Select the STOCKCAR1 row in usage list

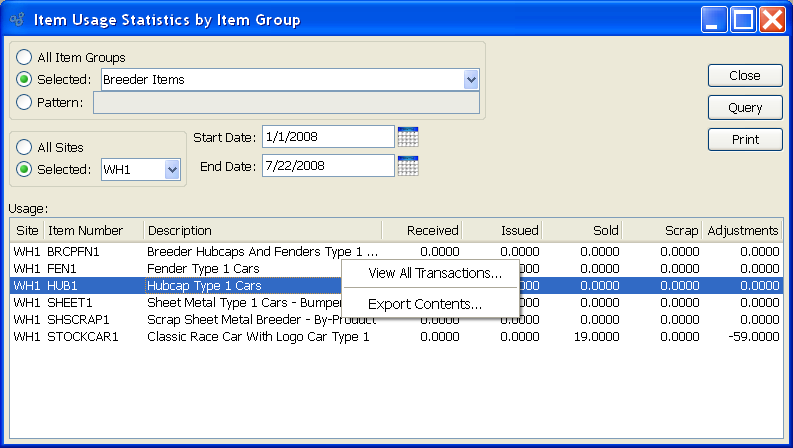click(200, 337)
